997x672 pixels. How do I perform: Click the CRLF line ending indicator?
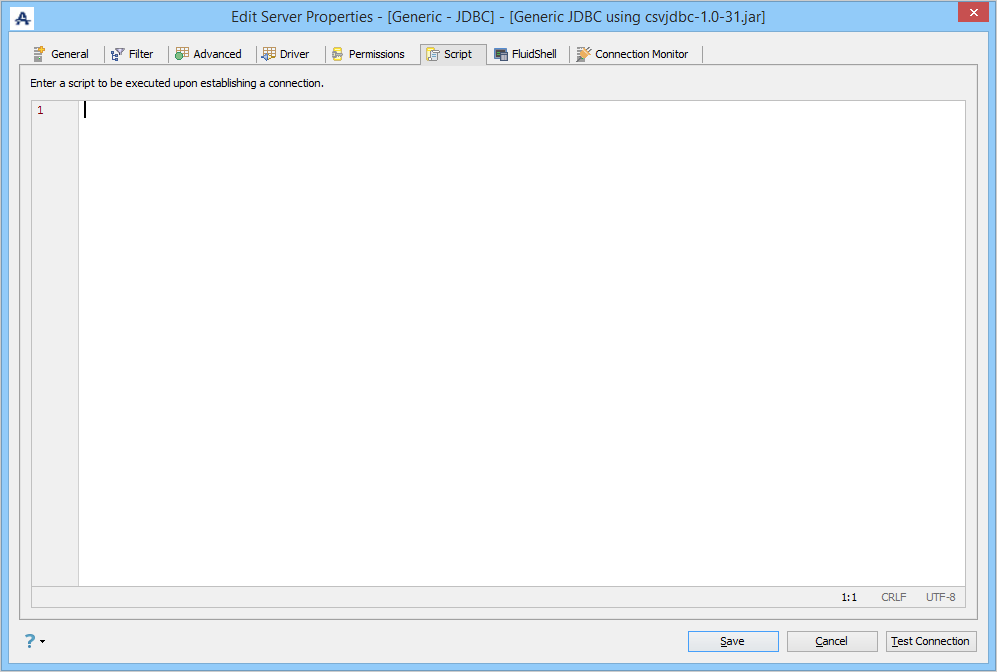[x=893, y=598]
